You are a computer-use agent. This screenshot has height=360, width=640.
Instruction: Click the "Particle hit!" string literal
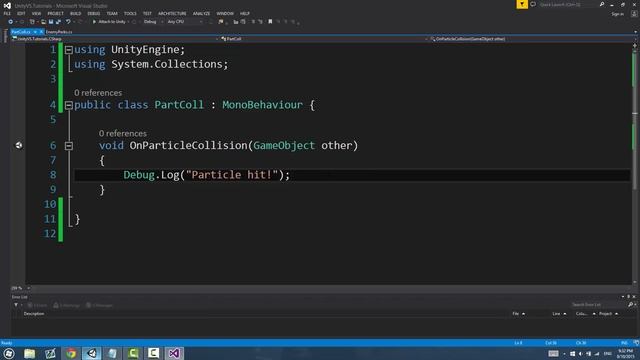(x=232, y=175)
